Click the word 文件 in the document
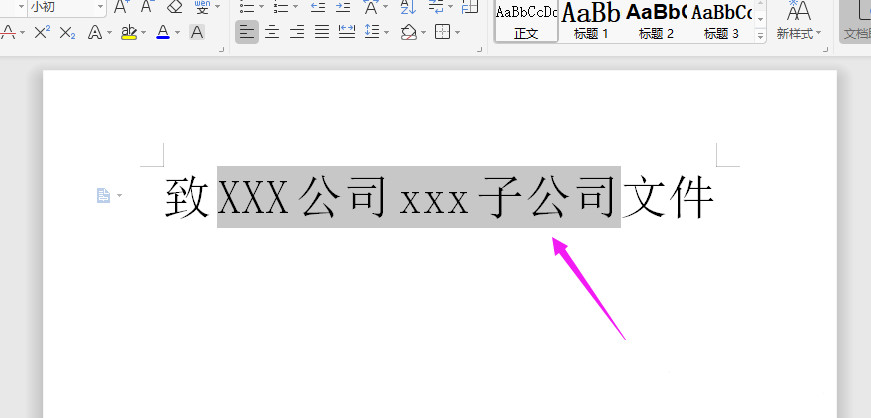The width and height of the screenshot is (871, 418). point(668,197)
